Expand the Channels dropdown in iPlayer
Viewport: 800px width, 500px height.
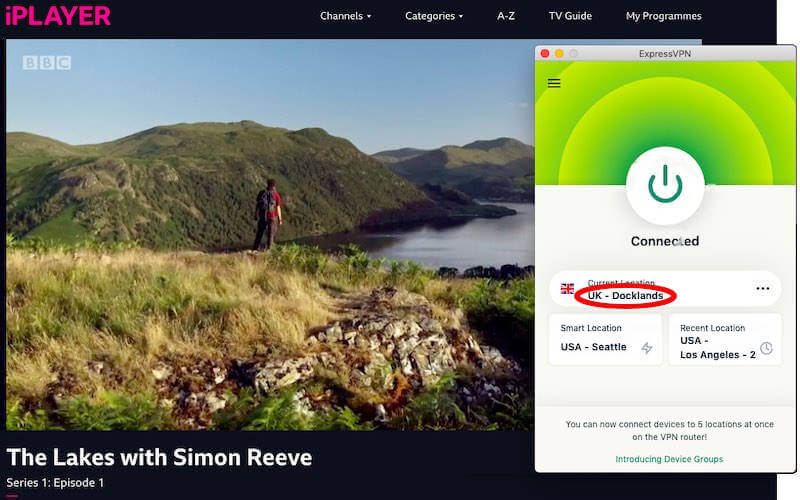(x=345, y=16)
